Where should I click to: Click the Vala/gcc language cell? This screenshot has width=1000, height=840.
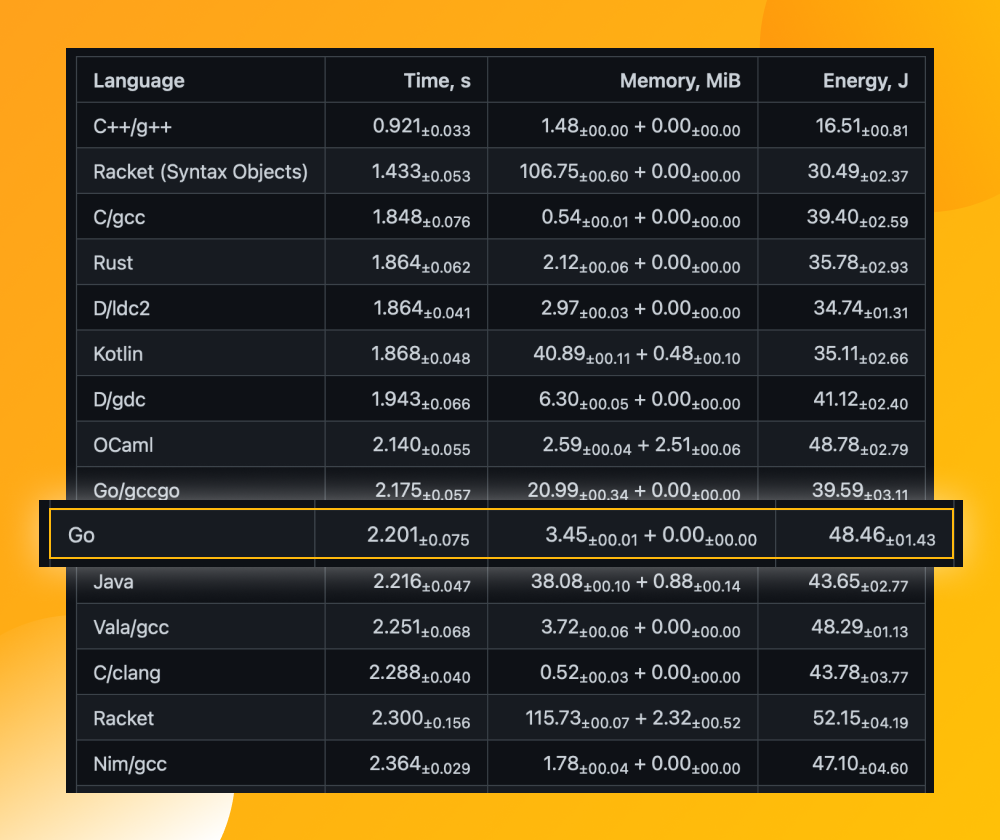(131, 628)
